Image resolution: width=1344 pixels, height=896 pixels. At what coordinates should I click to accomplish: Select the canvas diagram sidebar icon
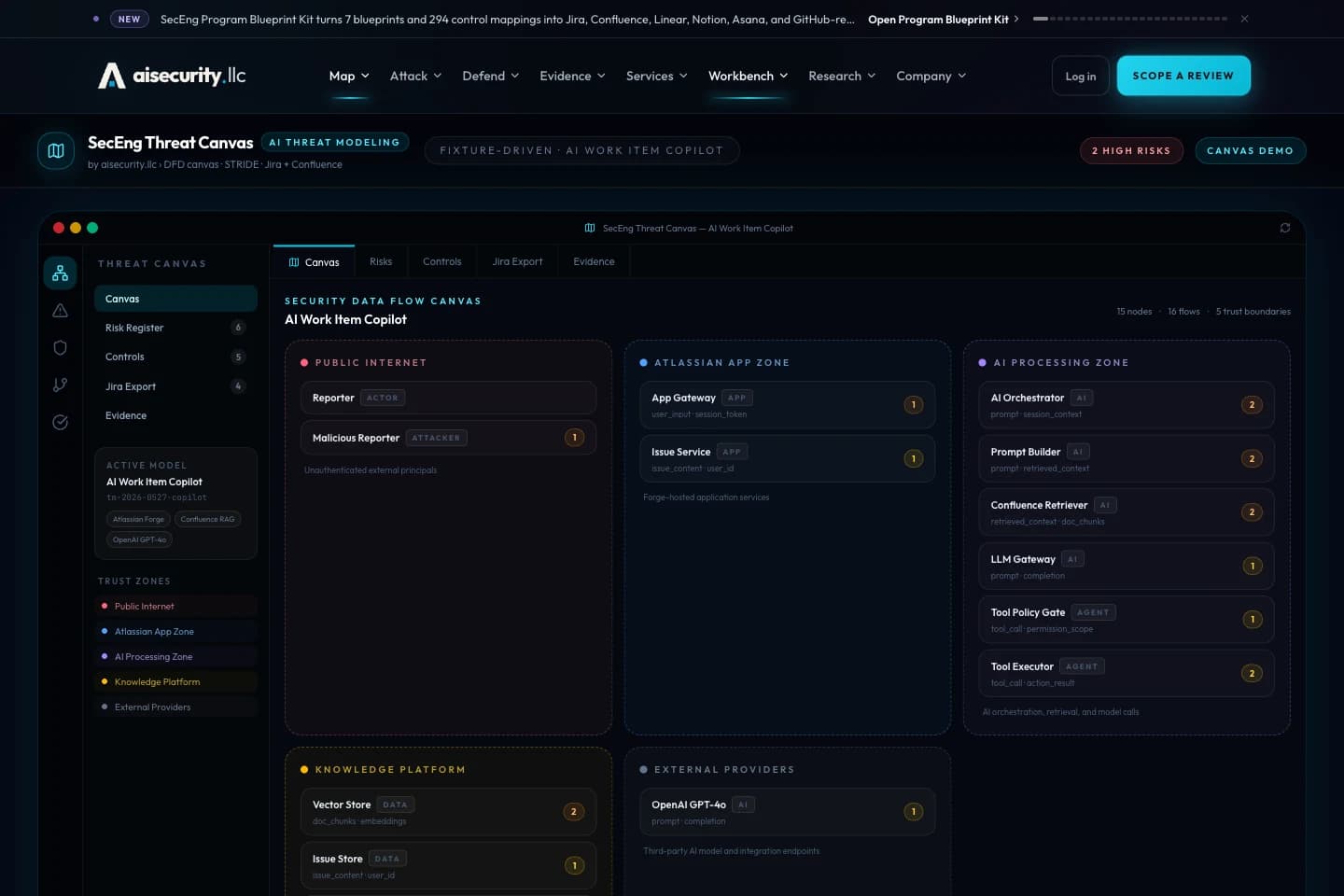coord(60,273)
